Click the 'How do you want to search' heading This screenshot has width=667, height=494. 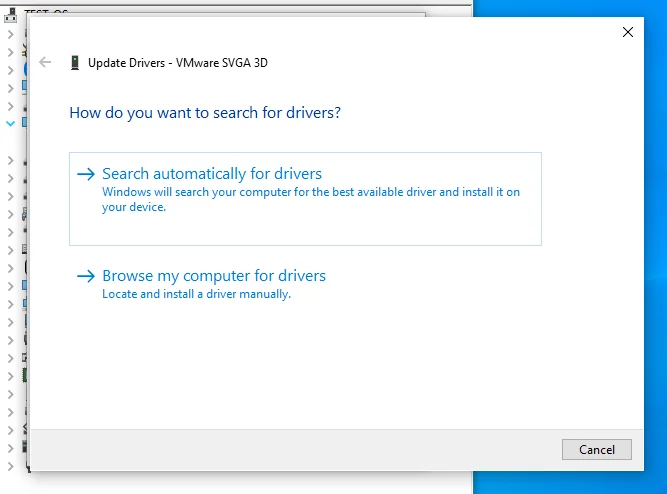[x=205, y=113]
